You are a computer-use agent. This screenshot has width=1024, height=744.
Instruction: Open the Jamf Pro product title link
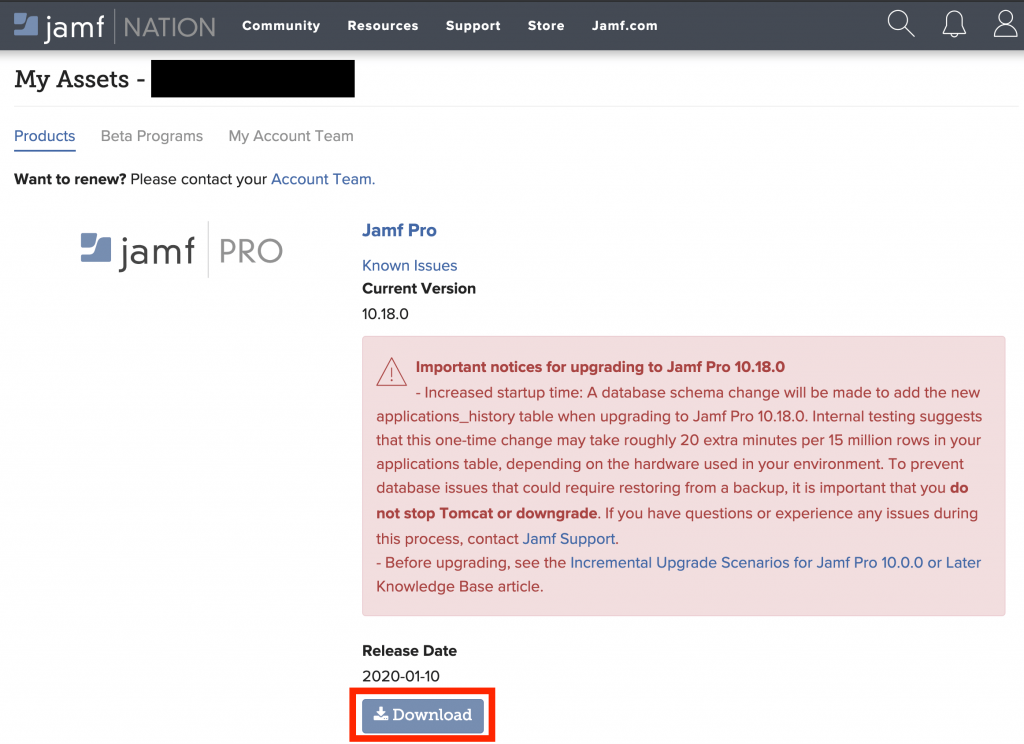pos(399,230)
